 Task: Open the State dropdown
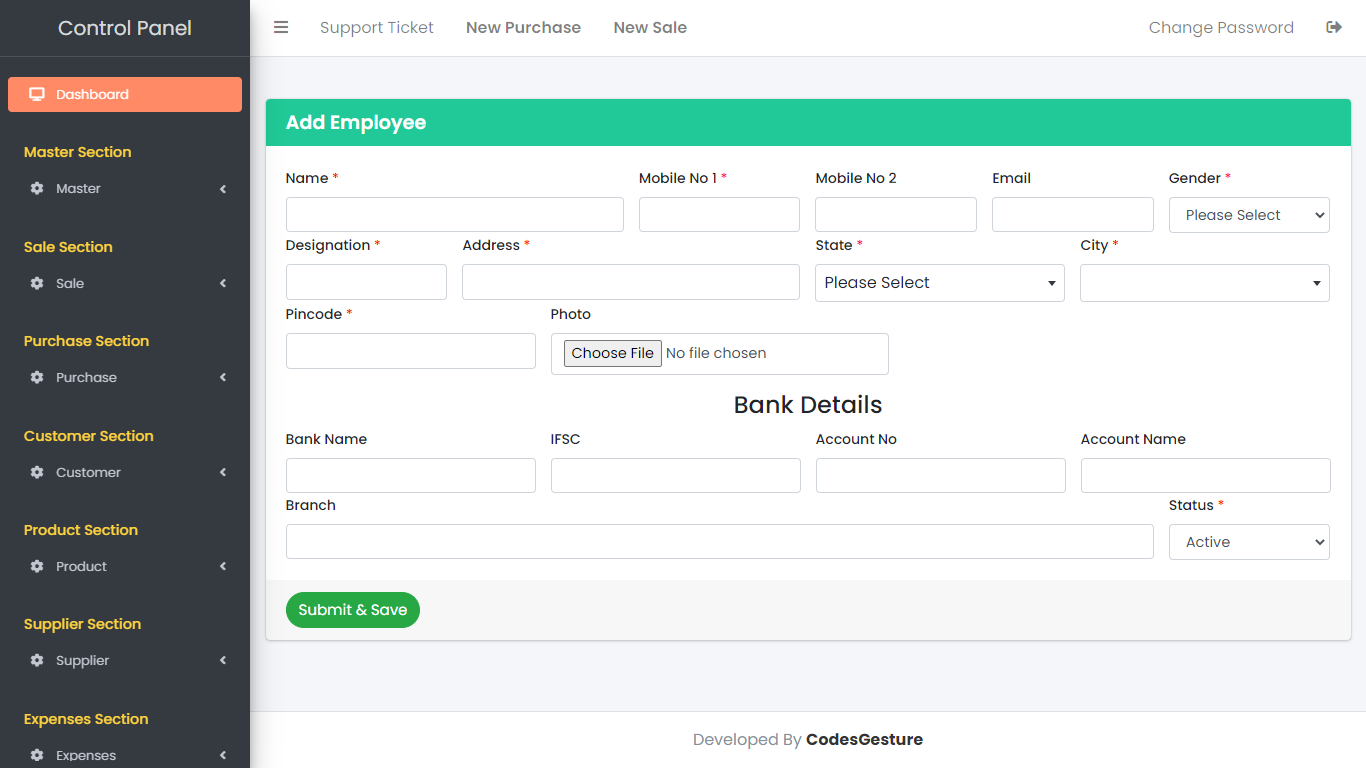pyautogui.click(x=940, y=283)
